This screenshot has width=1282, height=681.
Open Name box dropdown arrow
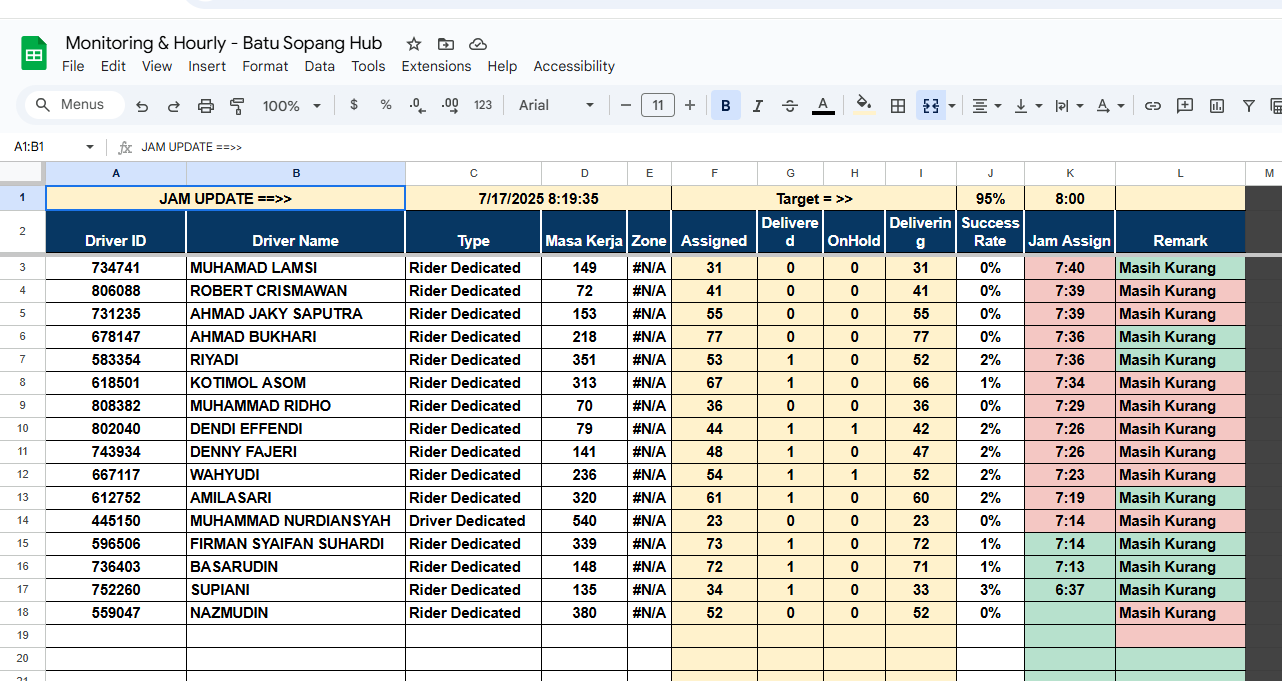(90, 147)
